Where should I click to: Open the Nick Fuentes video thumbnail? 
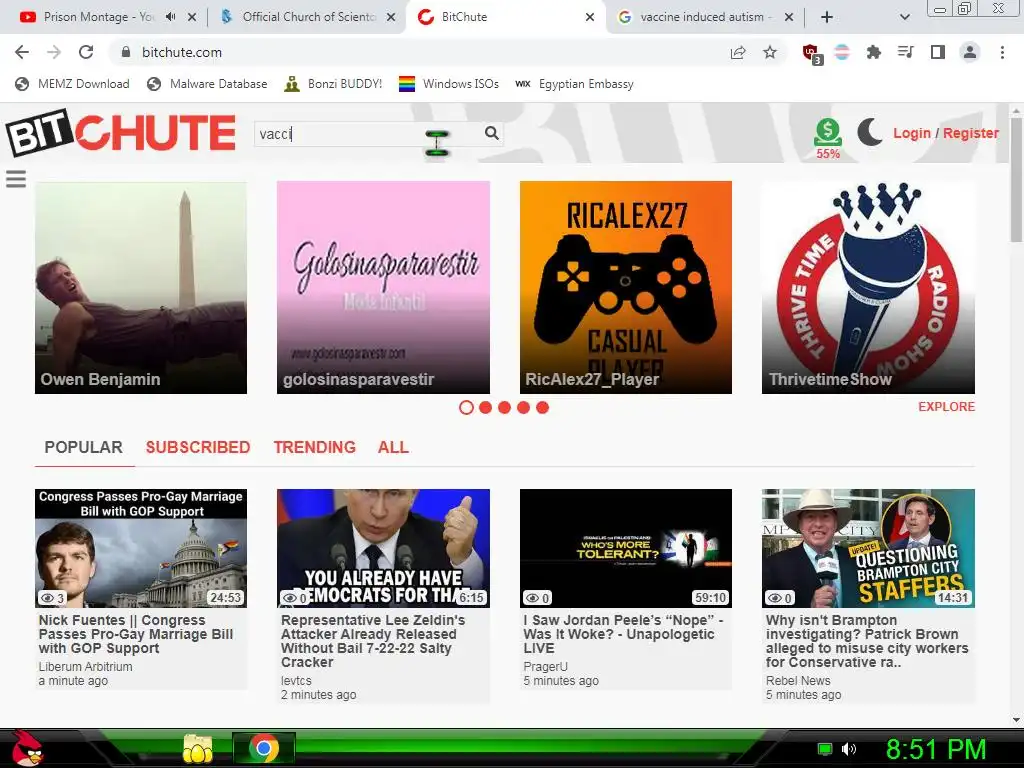click(x=141, y=549)
